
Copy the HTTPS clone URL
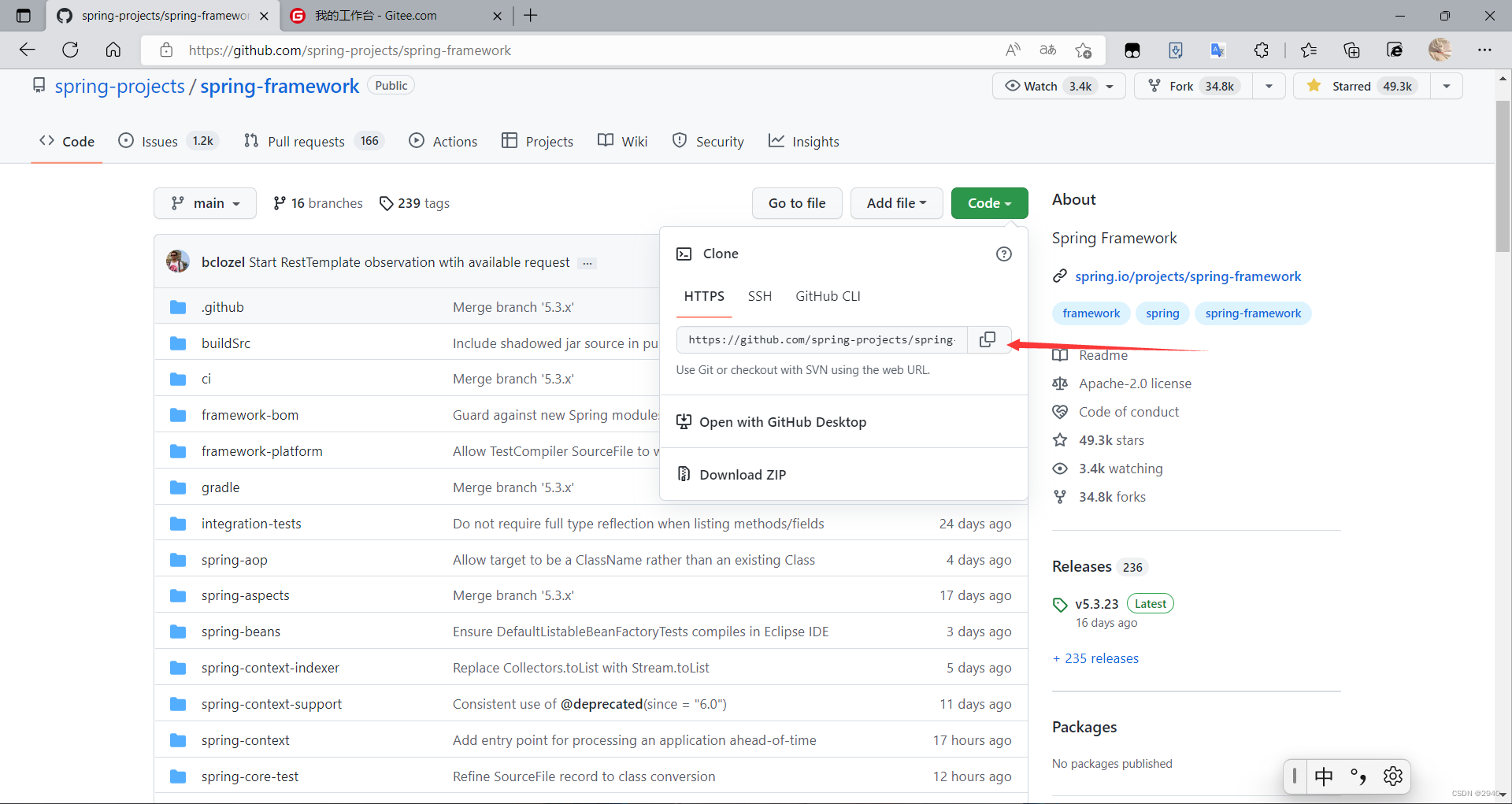click(988, 339)
